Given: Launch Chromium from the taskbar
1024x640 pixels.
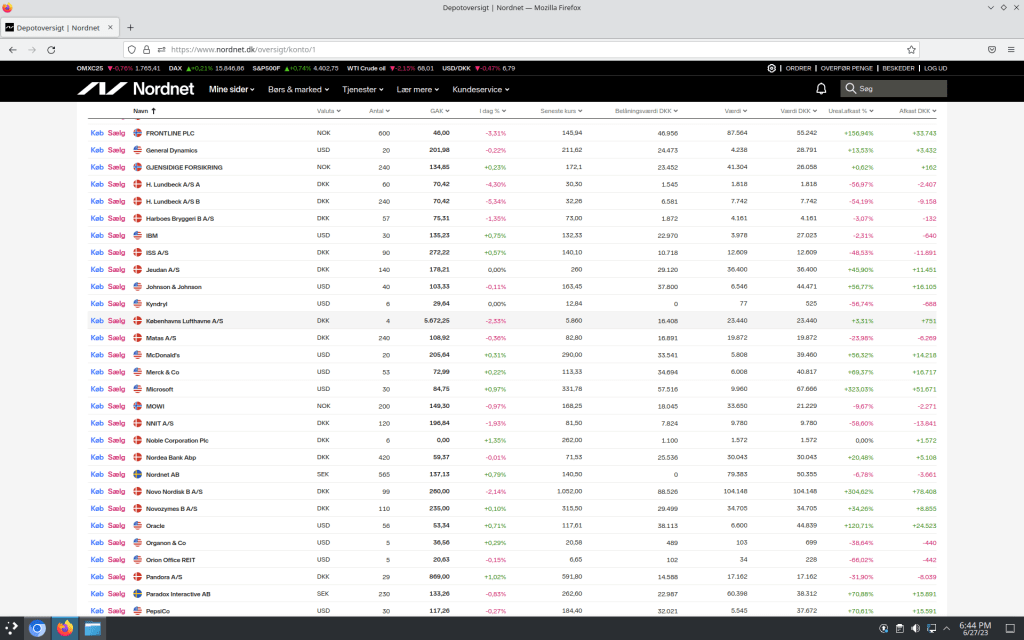Looking at the screenshot, I should [x=38, y=629].
